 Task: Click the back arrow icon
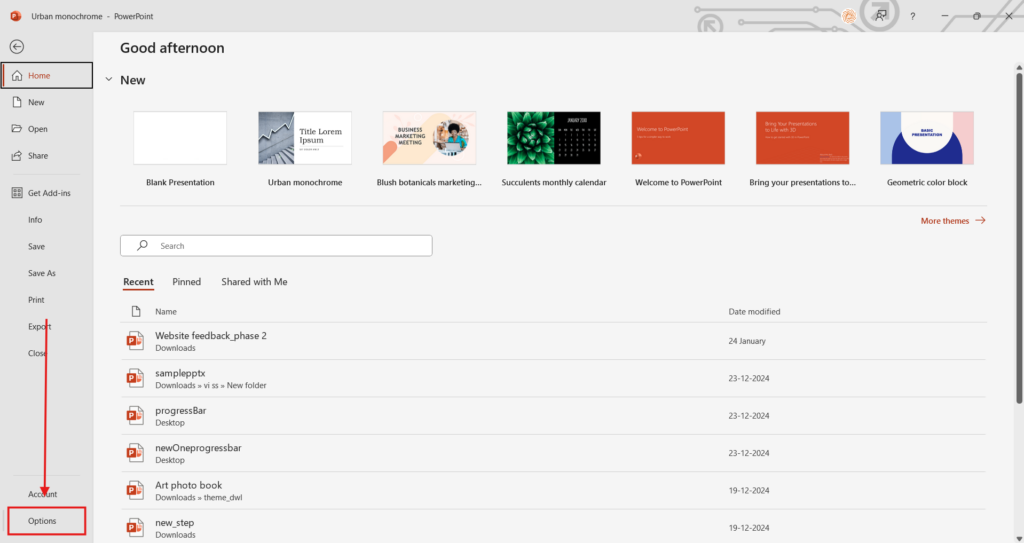coord(17,46)
